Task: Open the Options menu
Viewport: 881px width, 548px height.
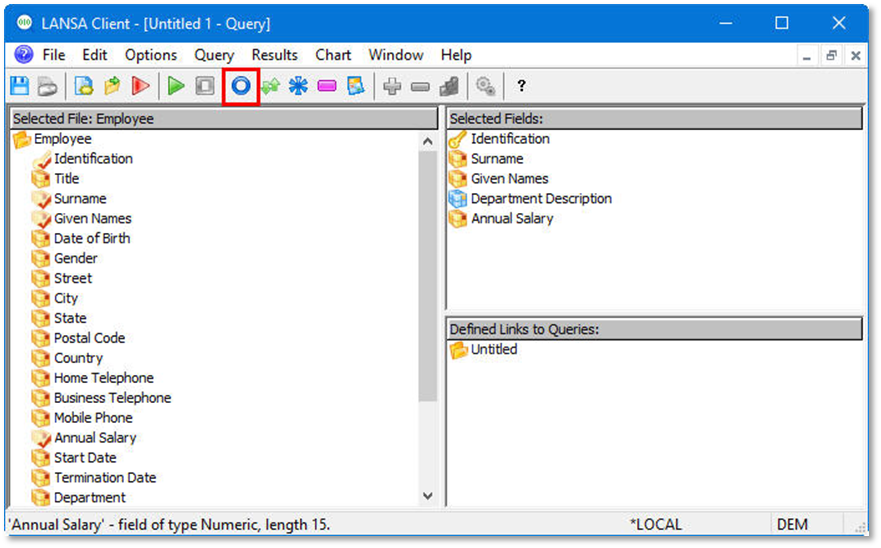Action: 151,55
